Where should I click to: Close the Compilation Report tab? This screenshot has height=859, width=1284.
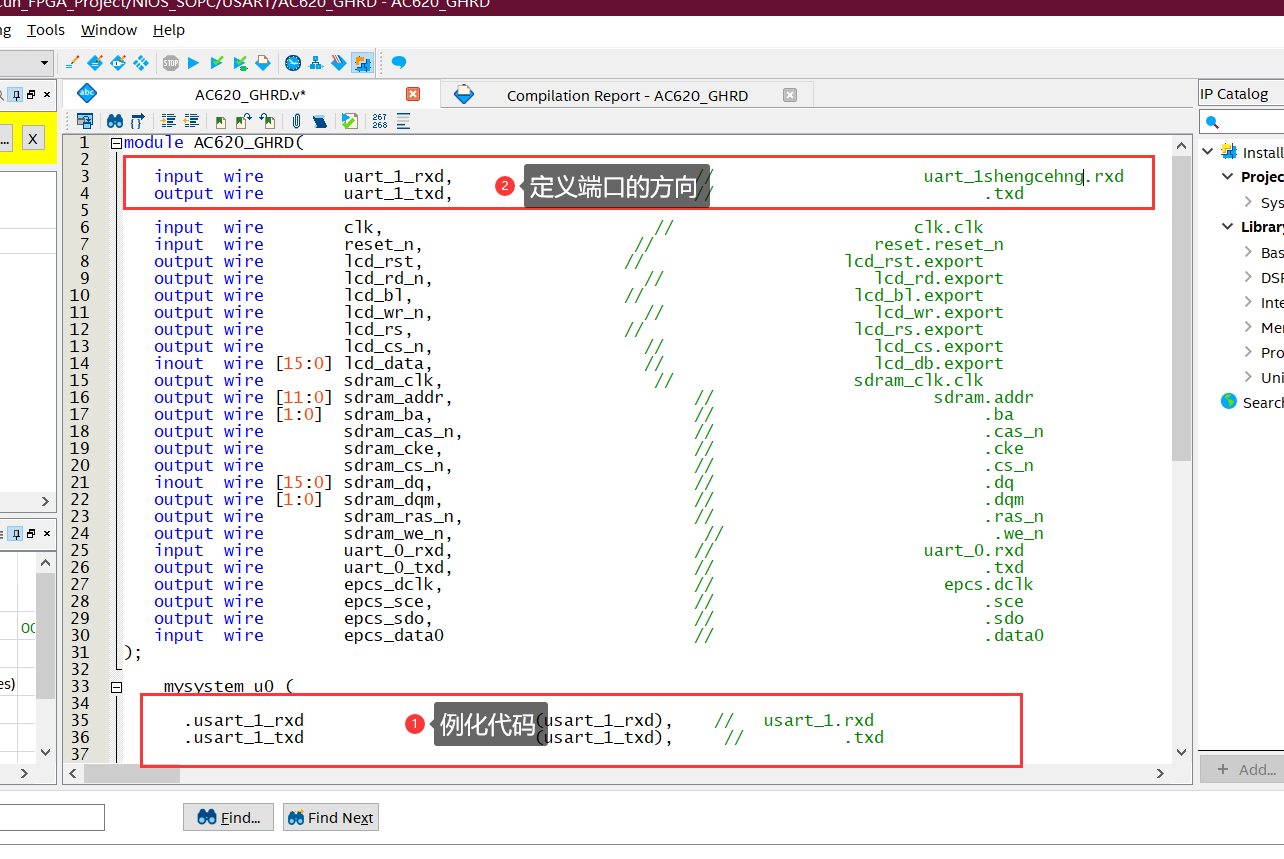point(790,95)
